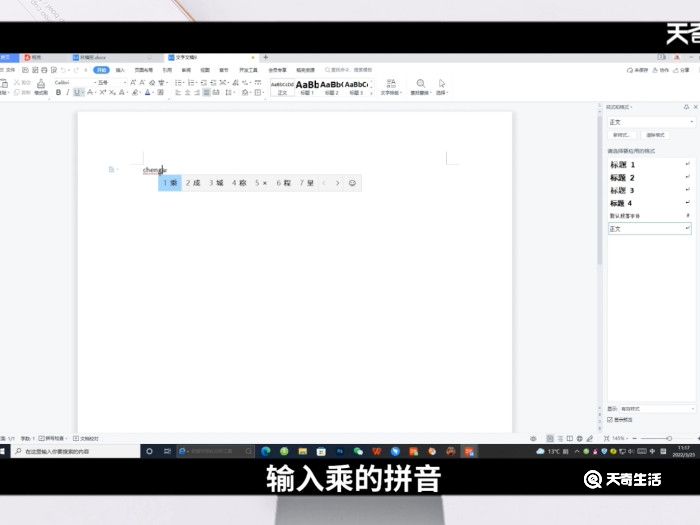This screenshot has width=700, height=525.
Task: Open the current style 正文 combo box
Action: tap(651, 122)
